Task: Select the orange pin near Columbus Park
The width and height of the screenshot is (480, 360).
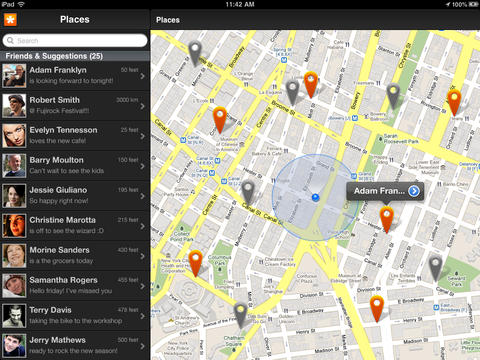Action: 195,263
